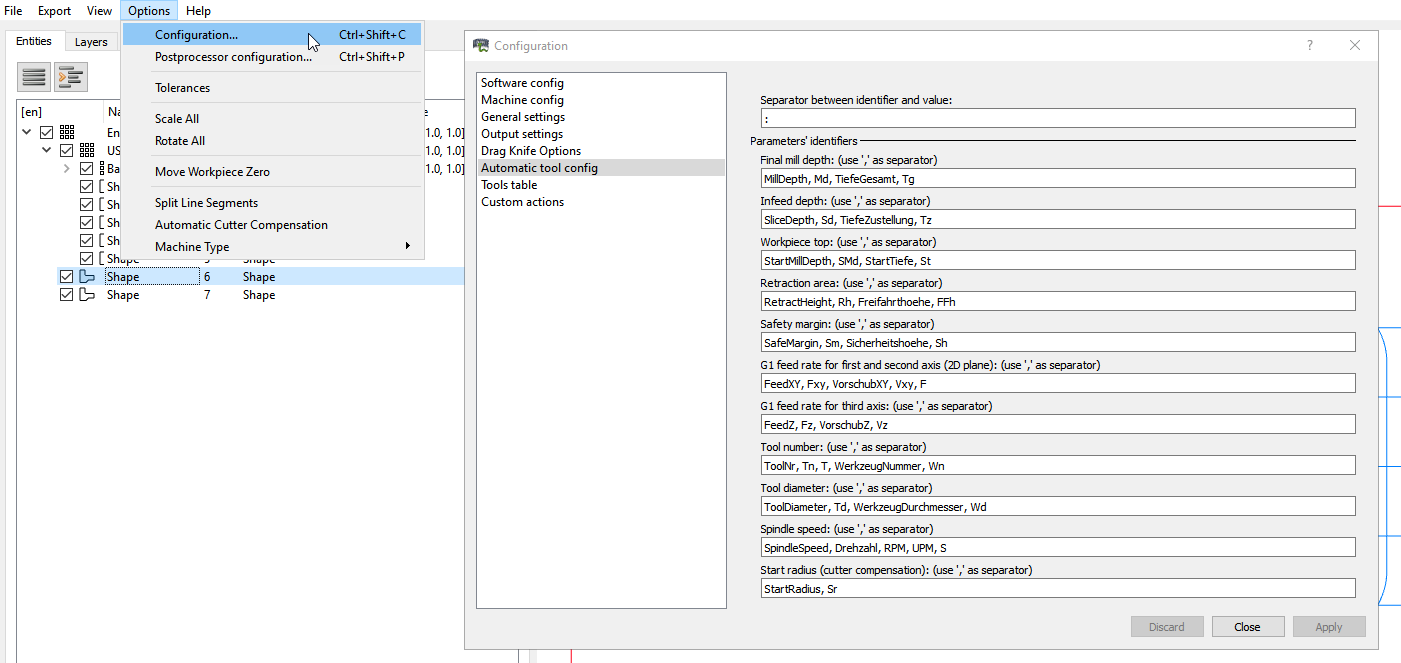Image resolution: width=1401 pixels, height=663 pixels.
Task: Click the Configuration dialog help question mark
Action: coord(1310,45)
